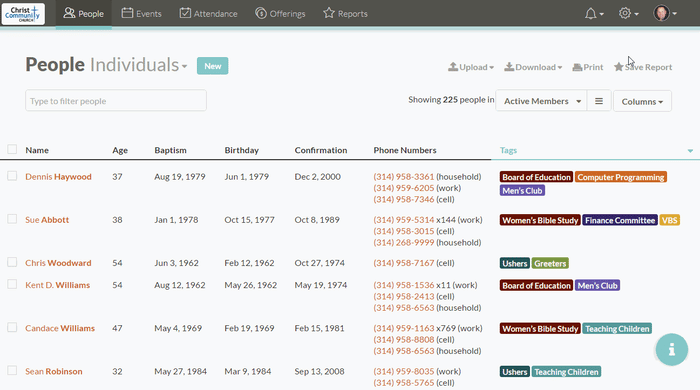Viewport: 700px width, 390px height.
Task: Click the filter people text field
Action: point(116,101)
